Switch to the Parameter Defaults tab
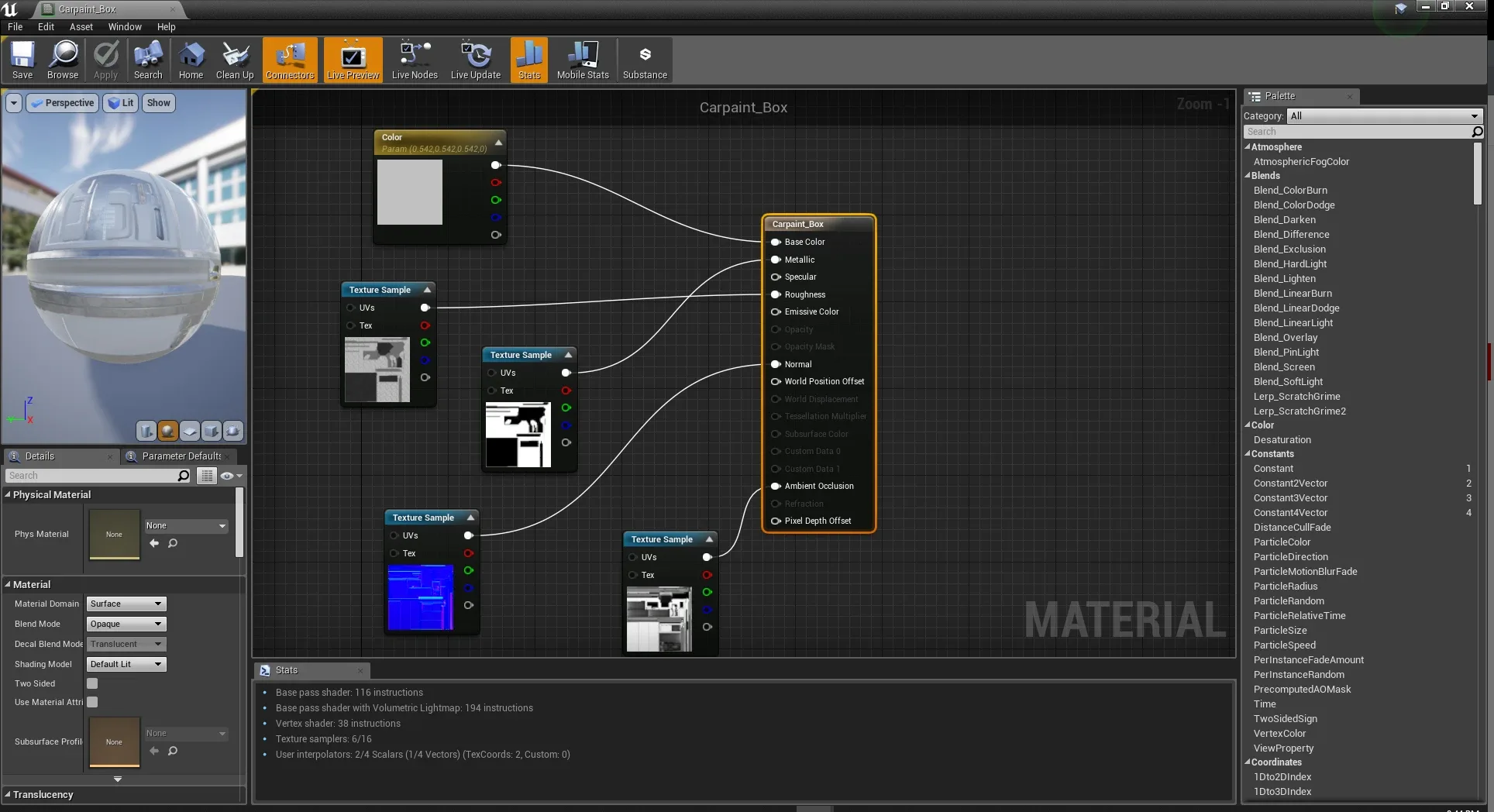Viewport: 1494px width, 812px height. [x=181, y=456]
